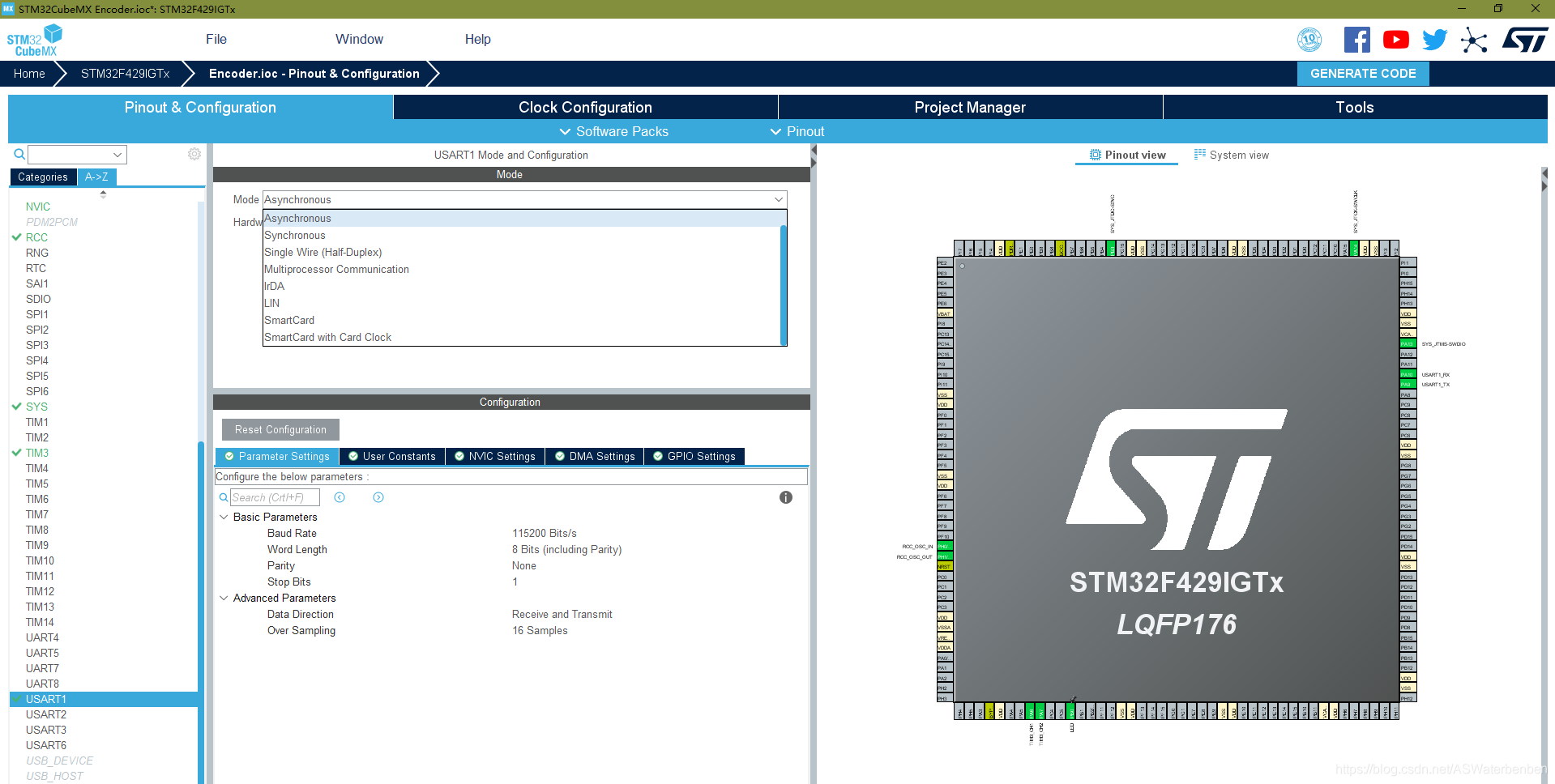1555x784 pixels.
Task: Collapse the Basic Parameters group
Action: point(224,517)
